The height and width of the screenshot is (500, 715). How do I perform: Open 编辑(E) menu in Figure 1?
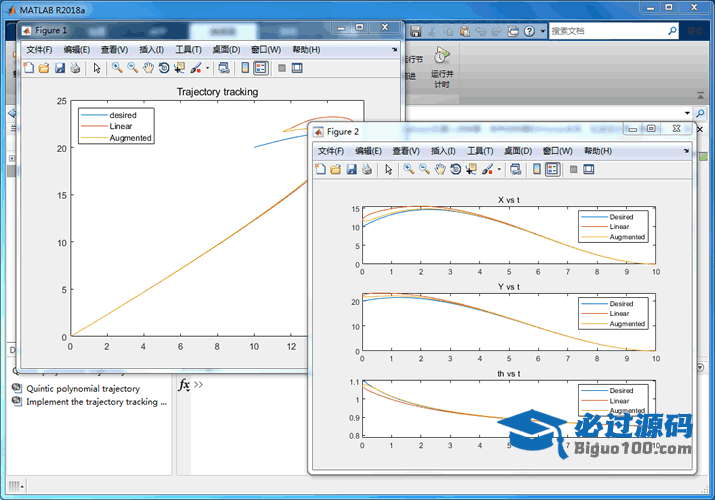77,50
